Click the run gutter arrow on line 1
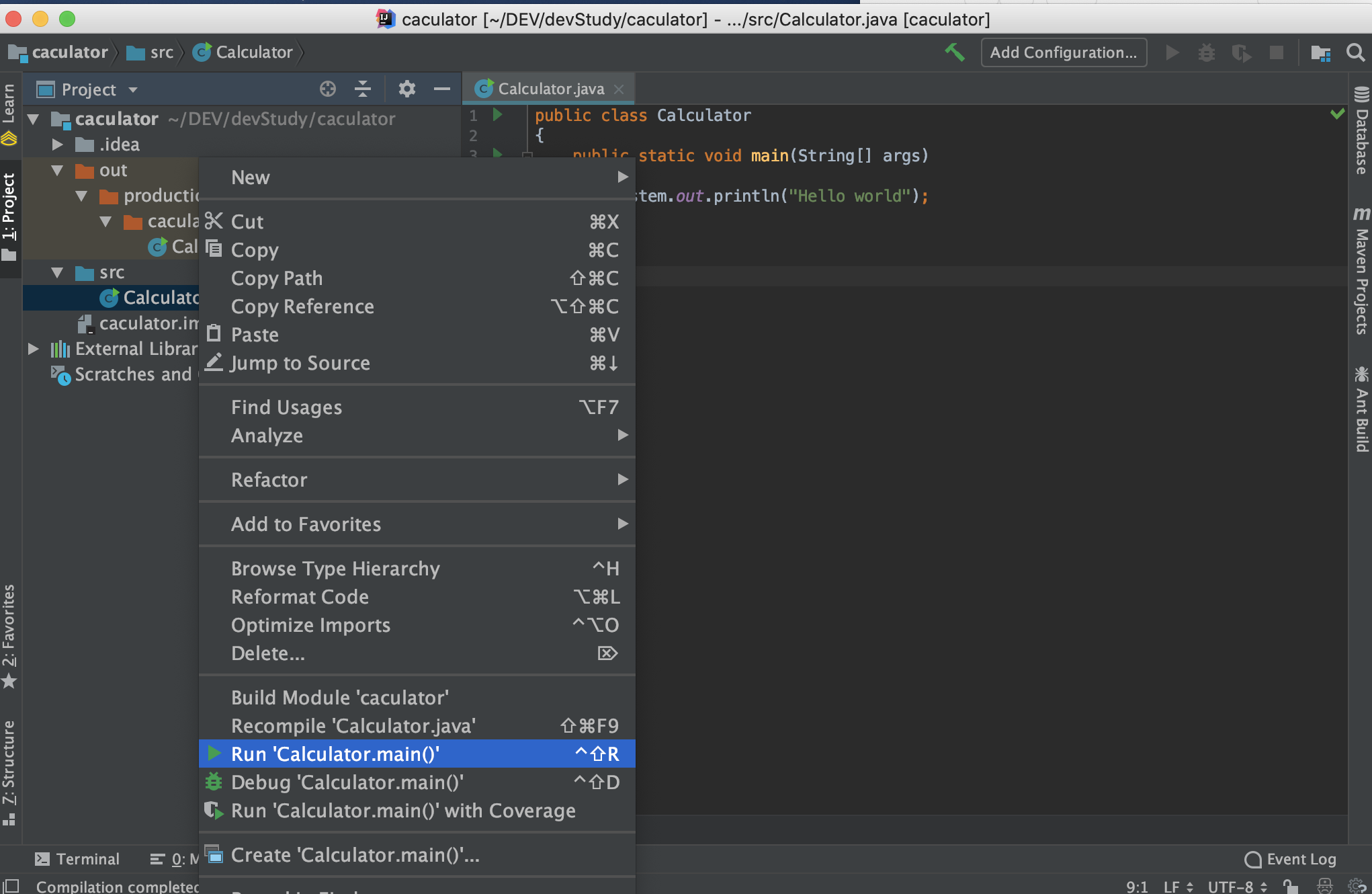Screen dimensions: 1372x894 click(497, 115)
